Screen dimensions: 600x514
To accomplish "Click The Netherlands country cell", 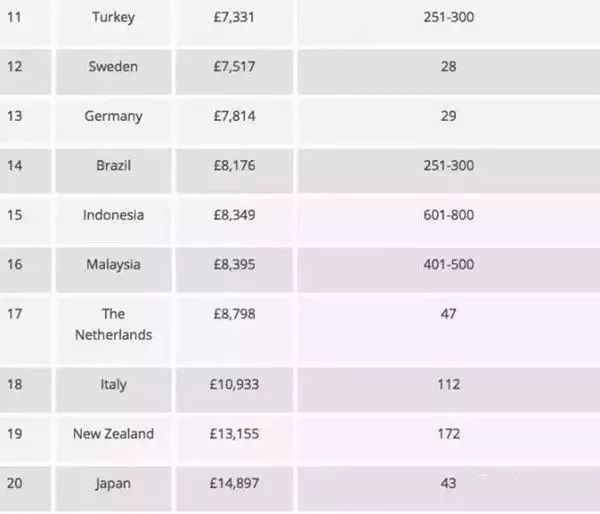I will [x=113, y=325].
